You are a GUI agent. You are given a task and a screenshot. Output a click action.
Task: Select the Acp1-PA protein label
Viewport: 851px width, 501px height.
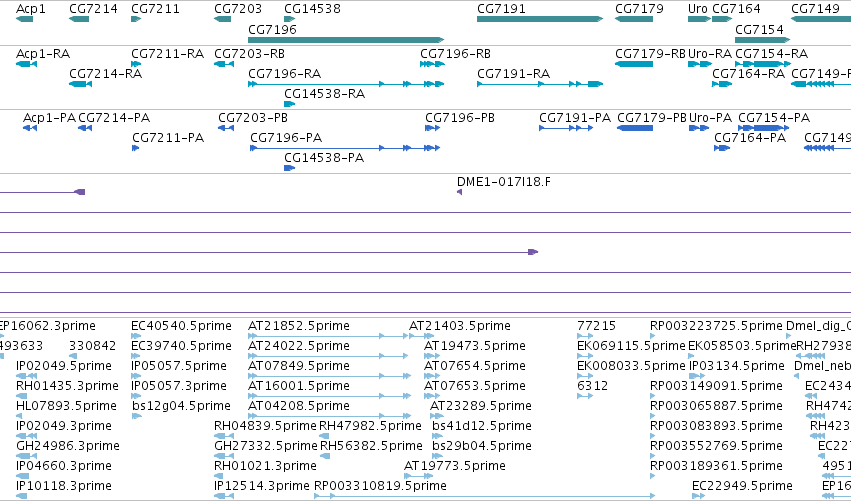click(49, 118)
